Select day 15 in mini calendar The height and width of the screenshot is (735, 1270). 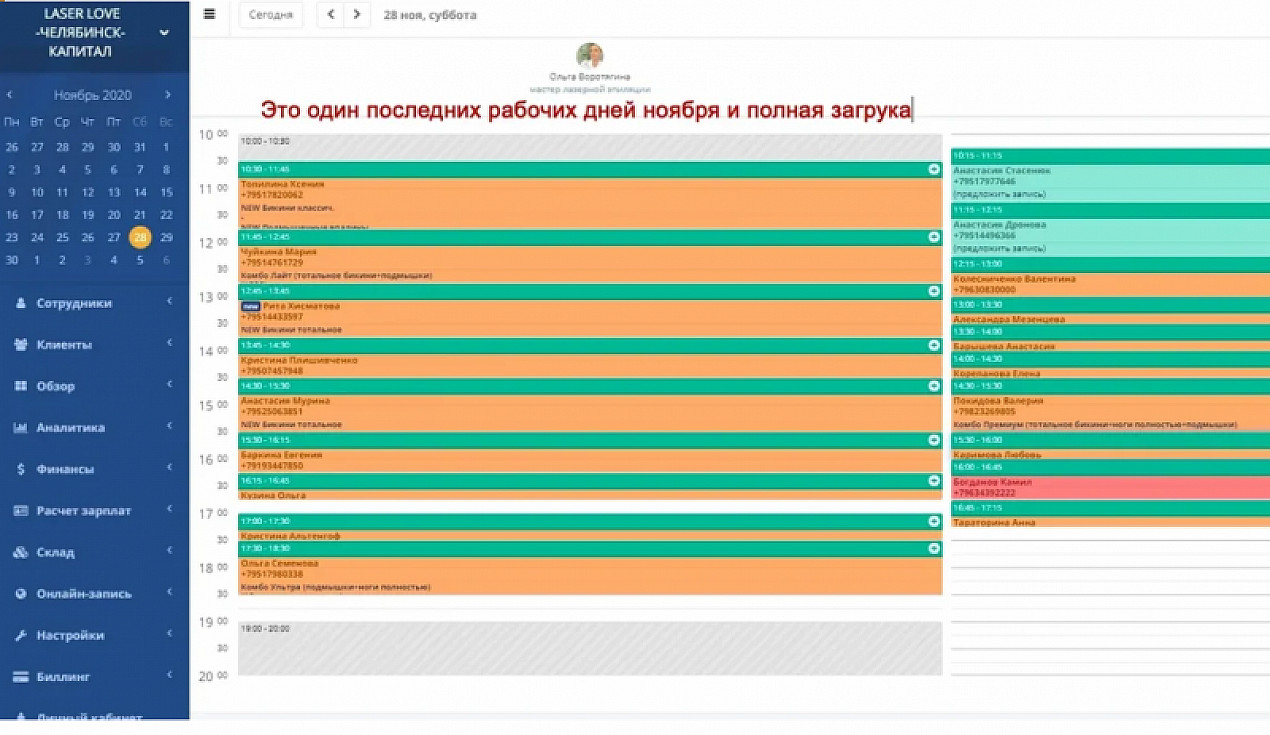pyautogui.click(x=166, y=192)
